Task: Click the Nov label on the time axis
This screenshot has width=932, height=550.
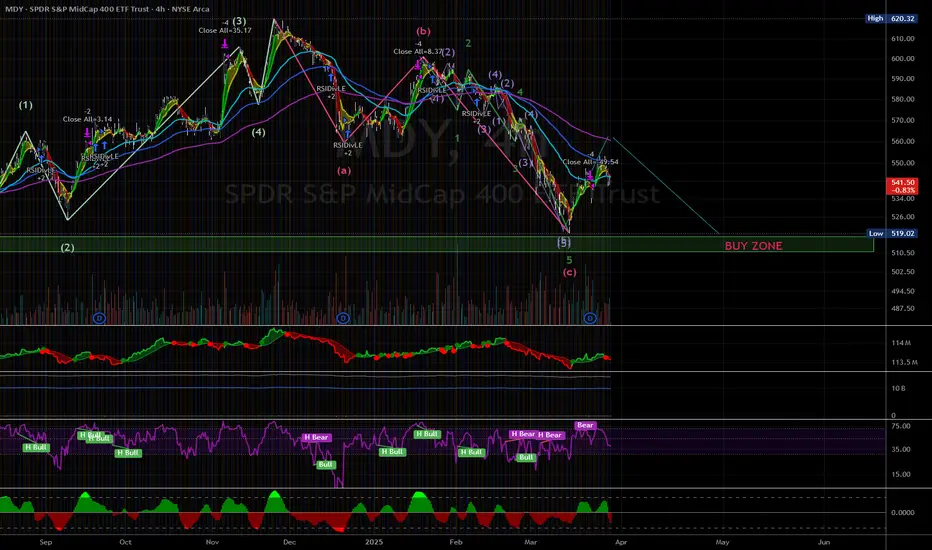Action: click(212, 542)
